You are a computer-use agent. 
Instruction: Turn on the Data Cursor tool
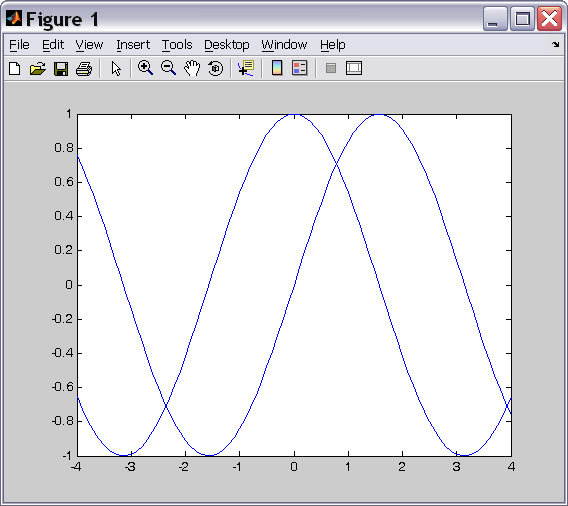(x=246, y=68)
